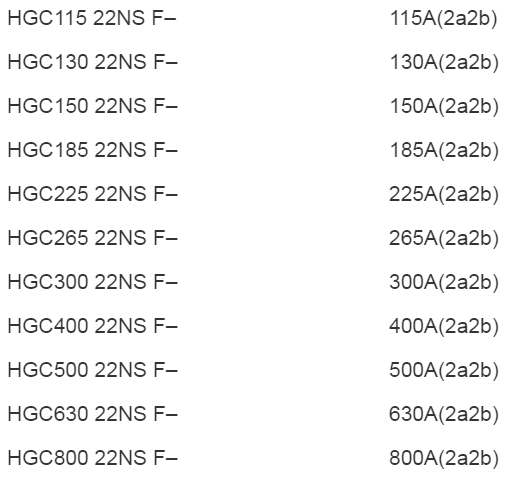Screen dimensions: 506x480
Task: Select the HGC300 22NS F– entry
Action: point(92,282)
